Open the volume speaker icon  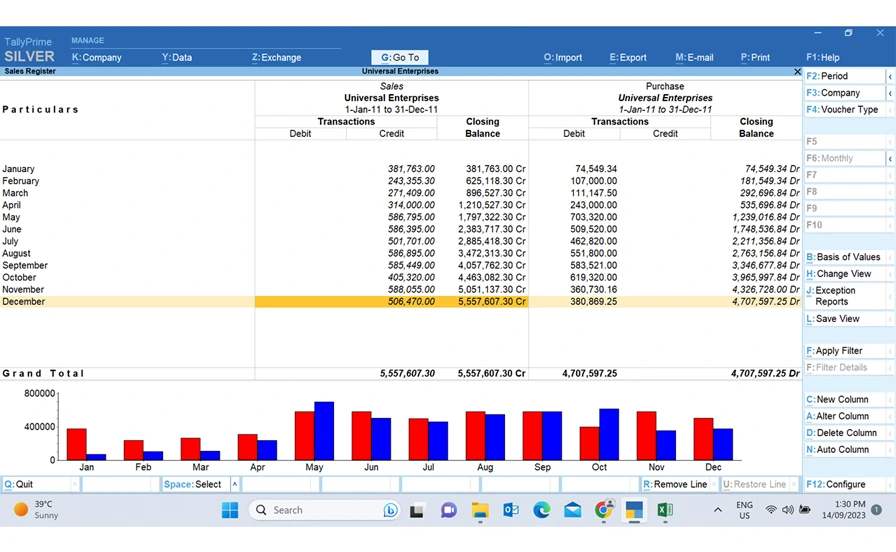coord(787,510)
